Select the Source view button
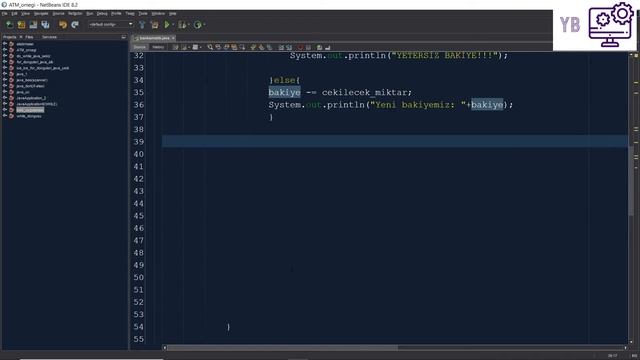 tap(140, 47)
